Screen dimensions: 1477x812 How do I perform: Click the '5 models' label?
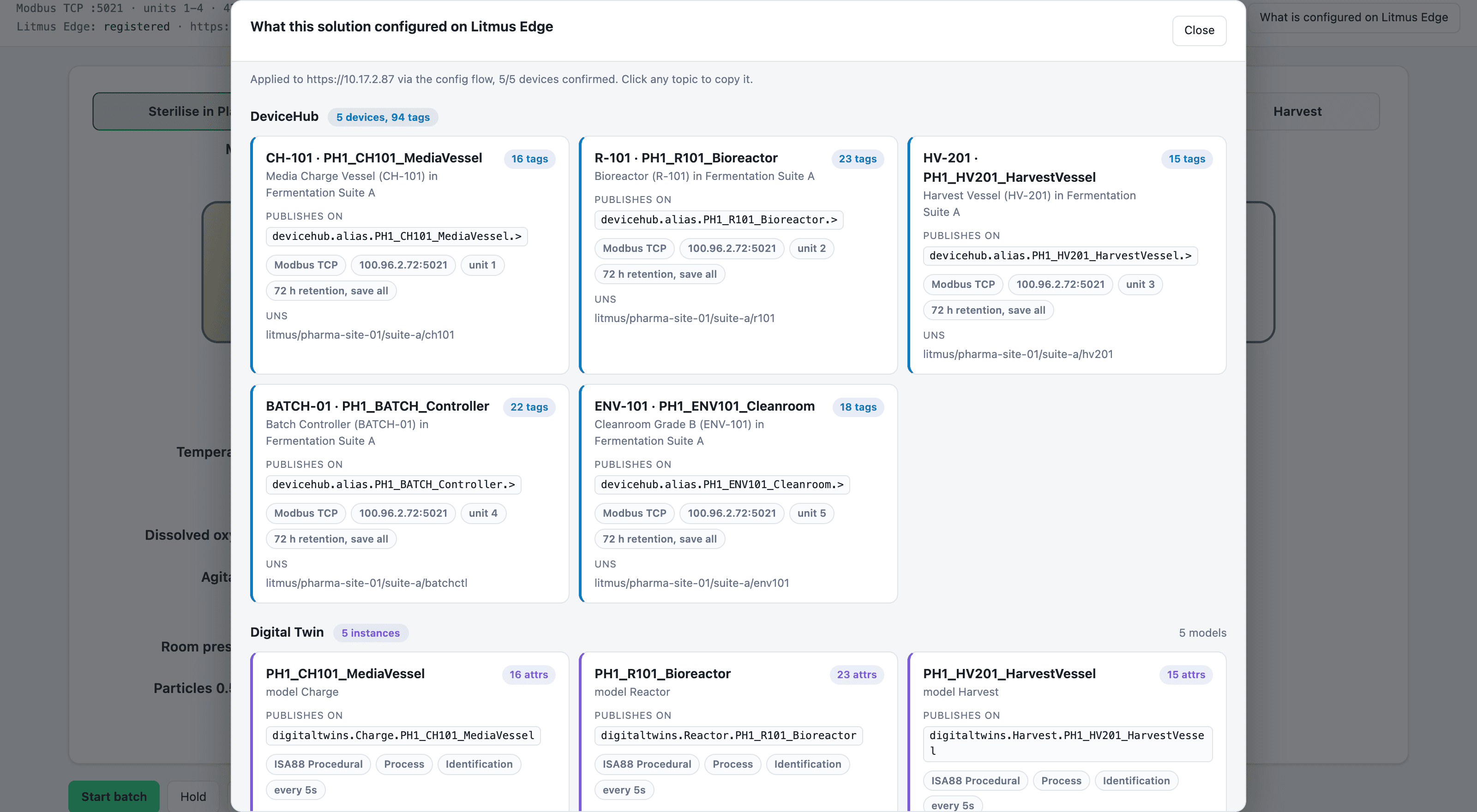(1202, 633)
